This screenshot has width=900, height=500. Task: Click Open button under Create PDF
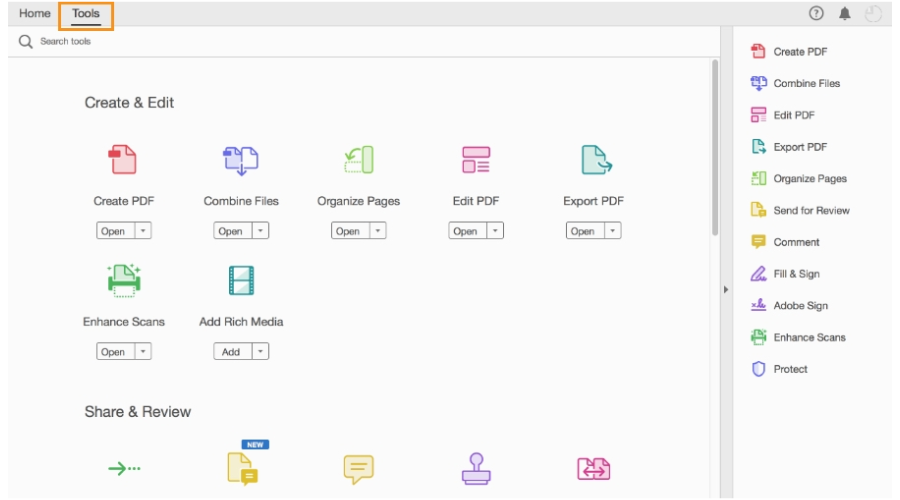point(115,231)
